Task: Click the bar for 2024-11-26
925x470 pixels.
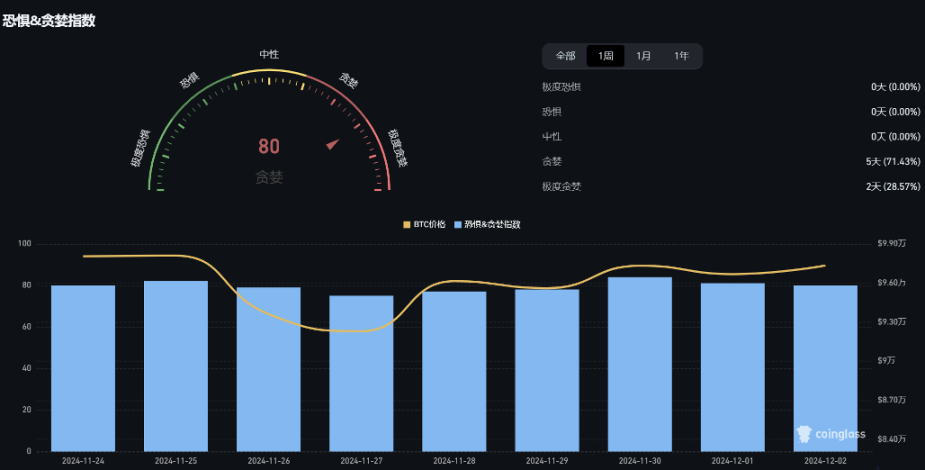Action: point(268,370)
